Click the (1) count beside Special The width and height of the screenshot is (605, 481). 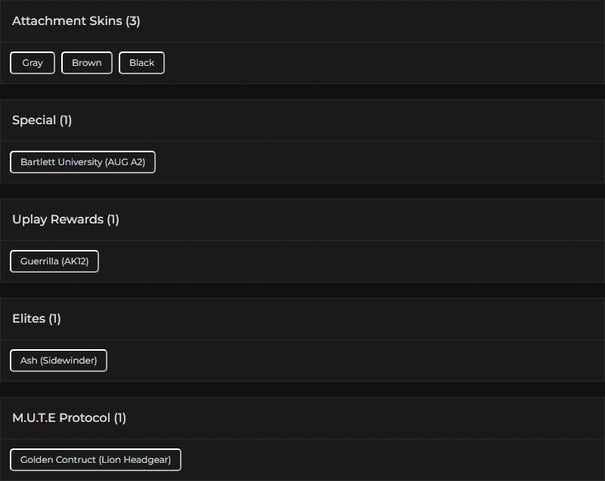point(66,120)
